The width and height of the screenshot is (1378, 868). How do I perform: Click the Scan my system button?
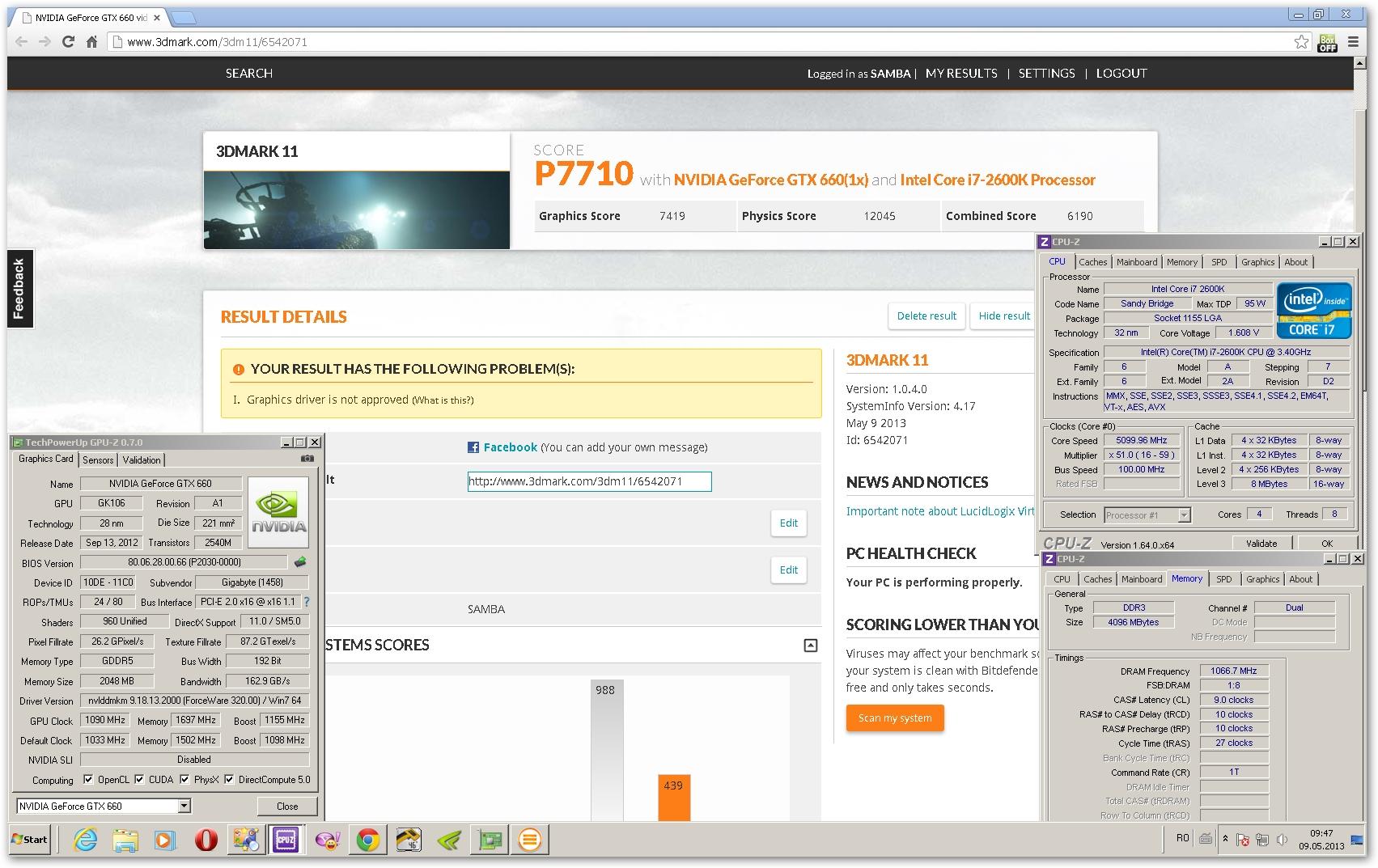point(895,718)
